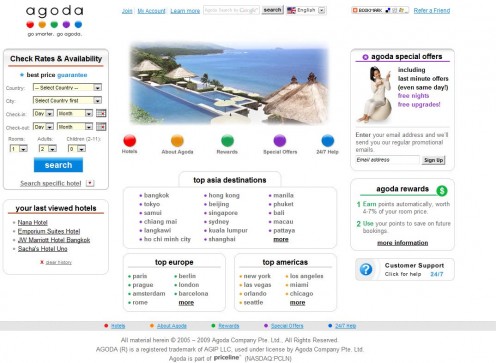Screen dimensions: 496x363
Task: Click the rewards more information link
Action: (403, 243)
